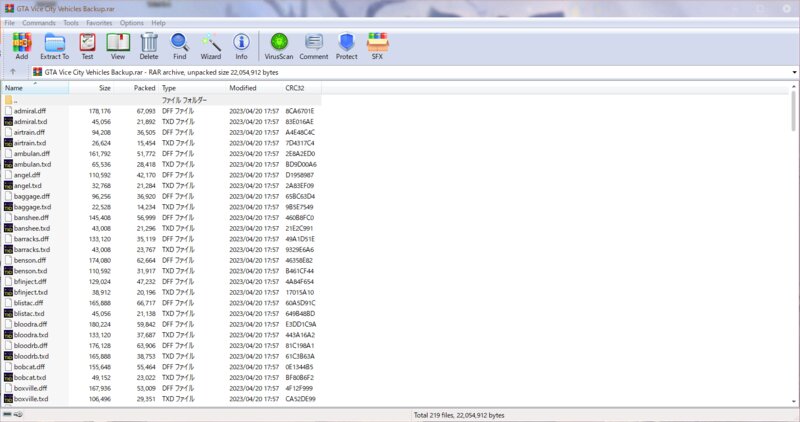Click the disk icon in status bar

(7, 414)
